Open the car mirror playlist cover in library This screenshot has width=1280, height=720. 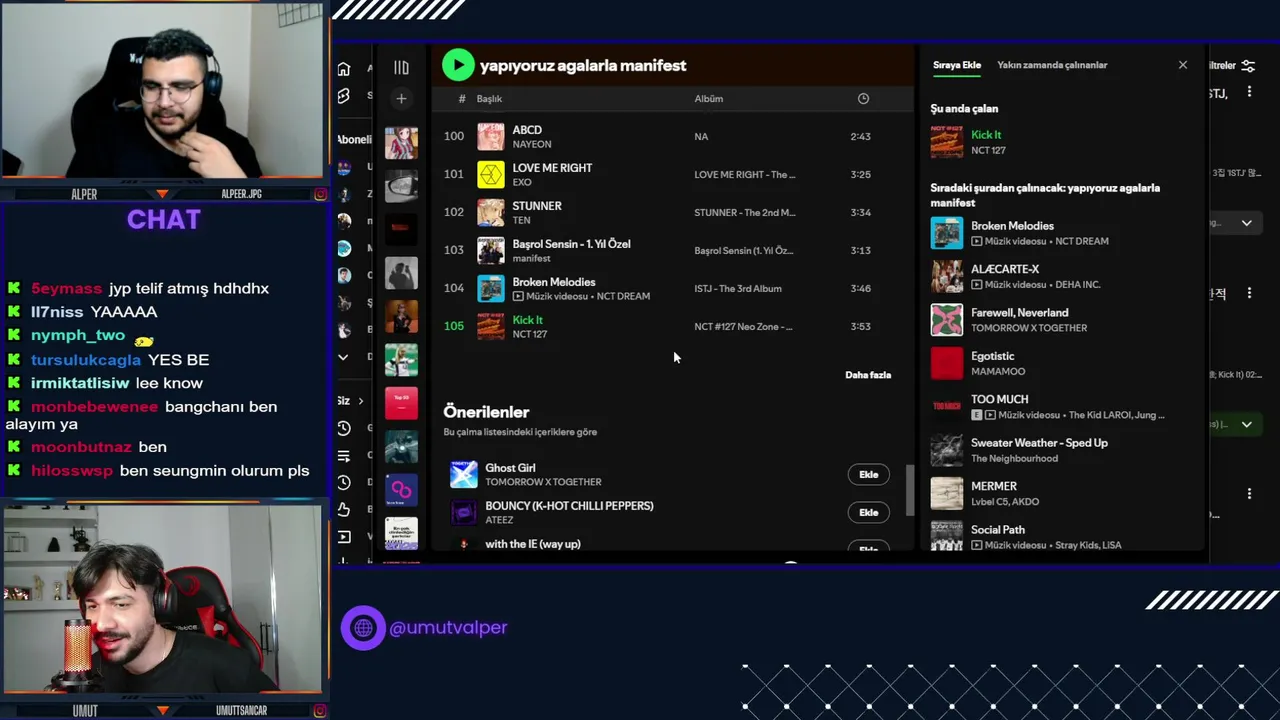(x=401, y=186)
